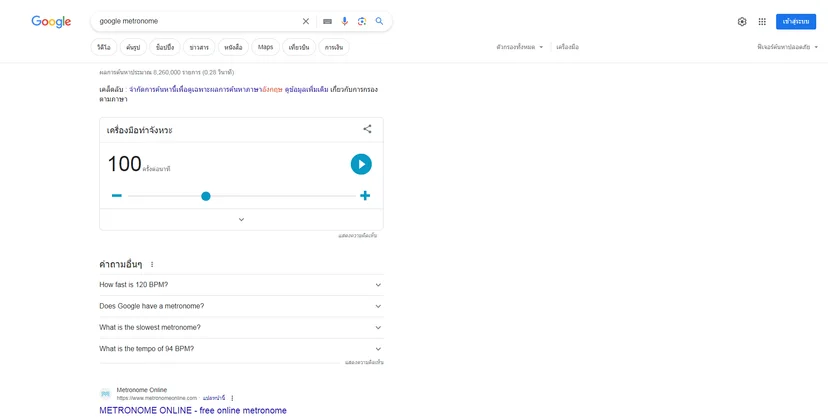Expand the metronome widget with the chevron
Viewport: 828px width, 419px height.
(x=241, y=220)
